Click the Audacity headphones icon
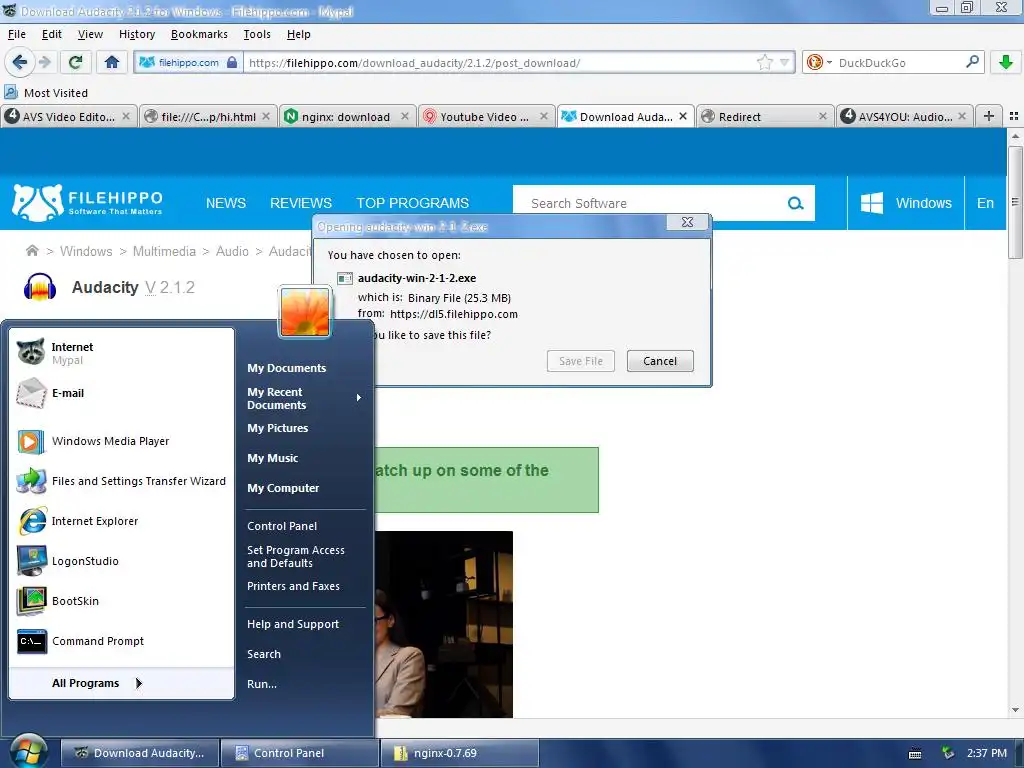Viewport: 1024px width, 768px height. point(39,287)
